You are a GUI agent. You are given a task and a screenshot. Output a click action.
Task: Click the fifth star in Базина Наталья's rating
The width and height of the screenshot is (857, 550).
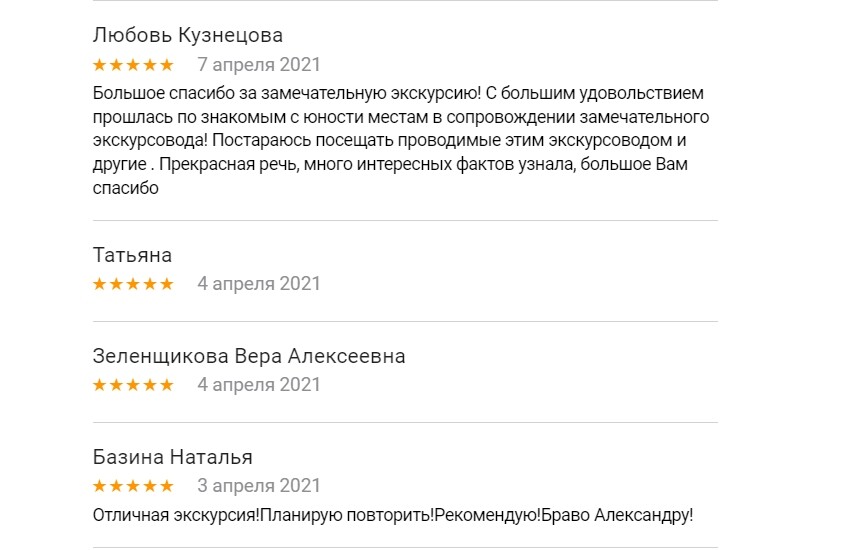click(x=166, y=486)
